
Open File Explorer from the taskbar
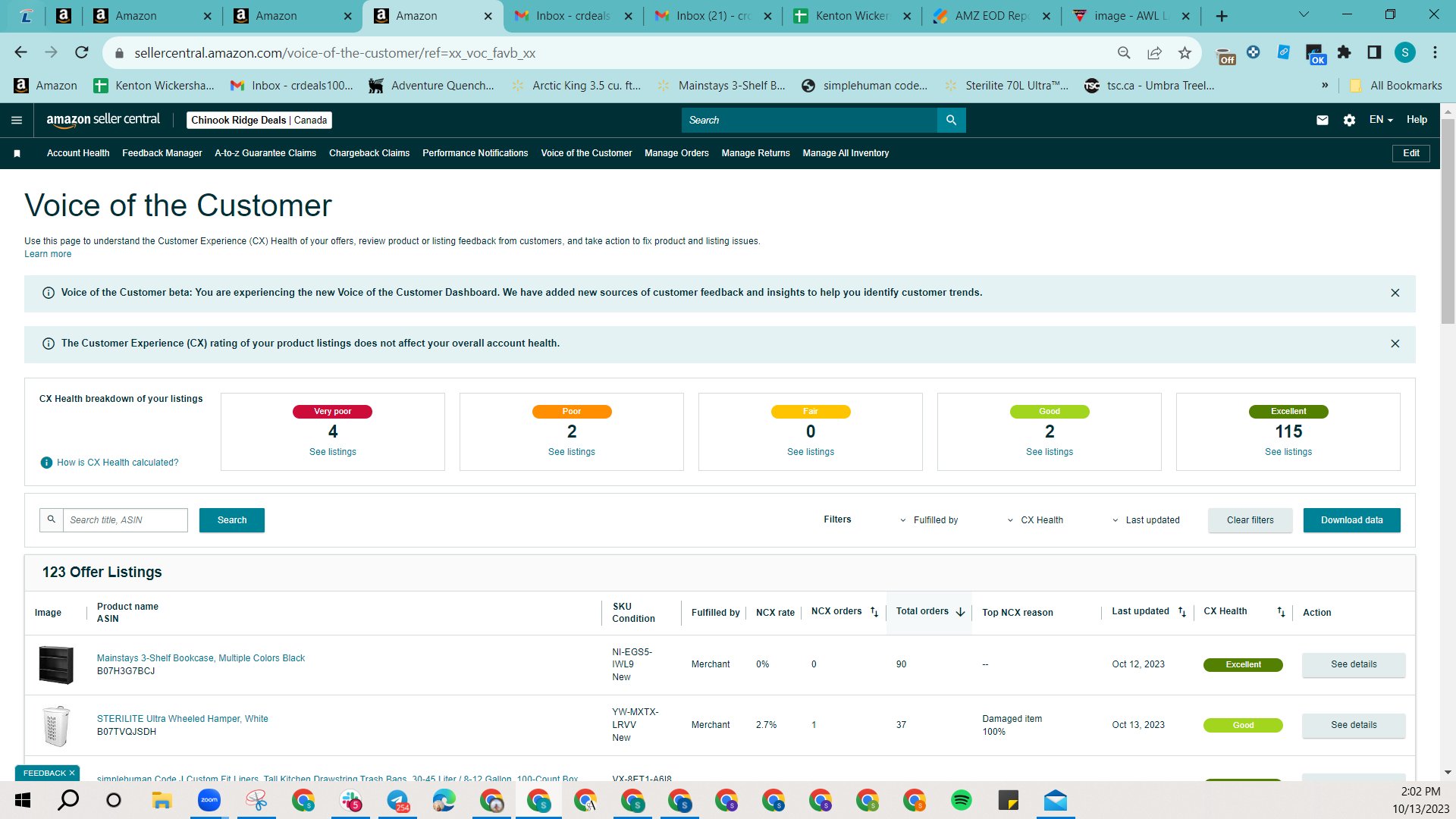(x=162, y=800)
